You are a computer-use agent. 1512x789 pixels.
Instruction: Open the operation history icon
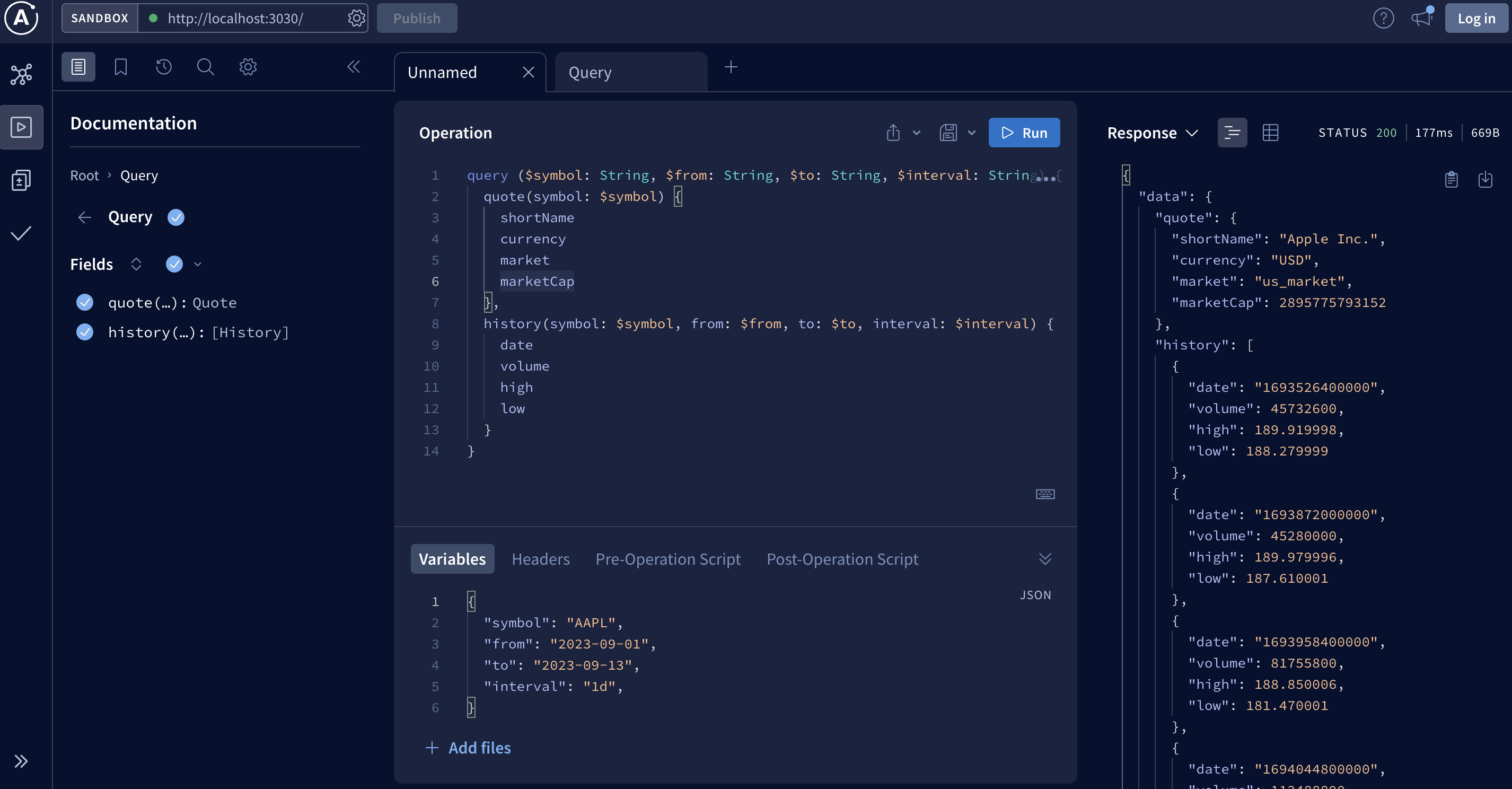coord(164,67)
